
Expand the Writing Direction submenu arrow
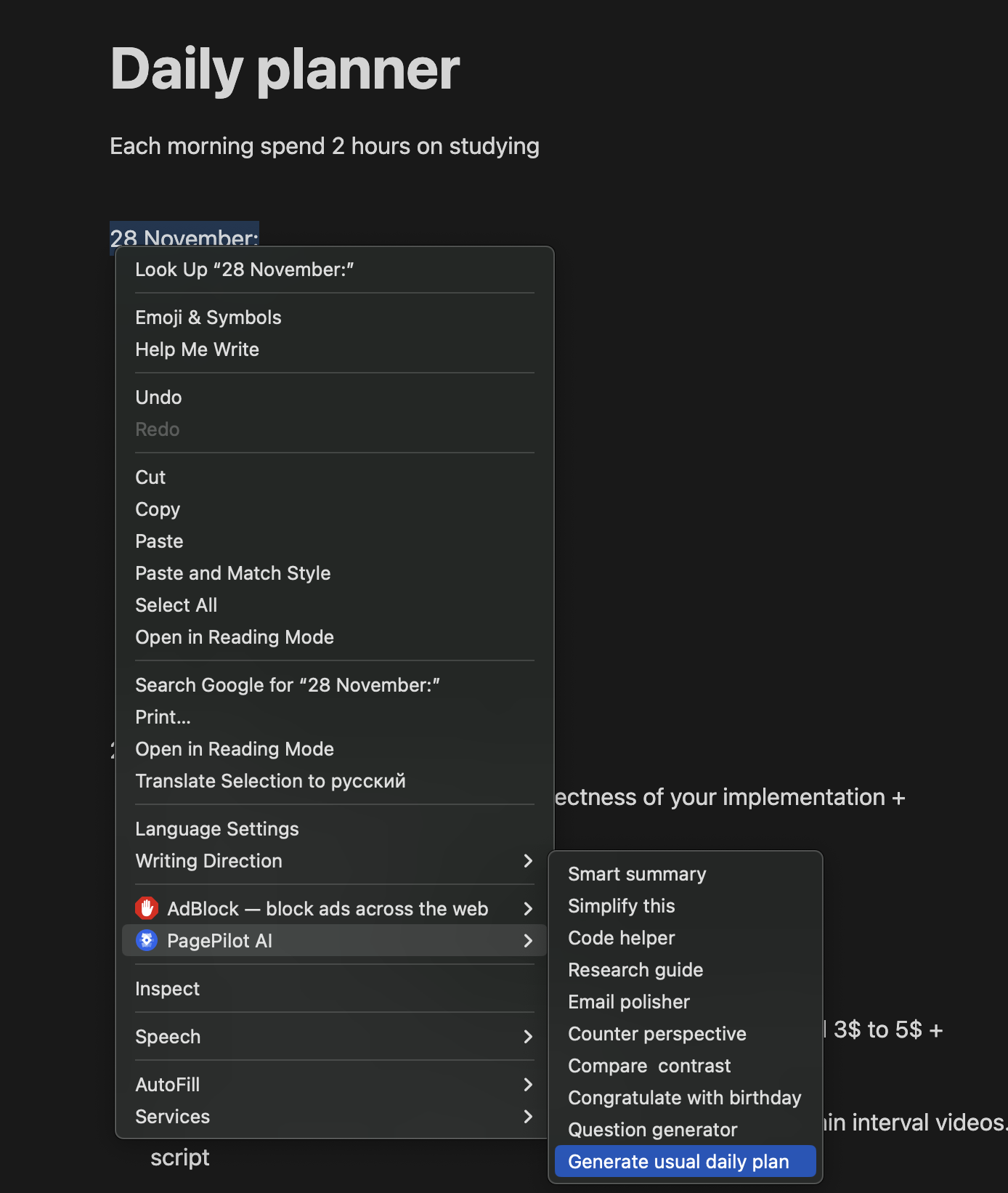[528, 861]
